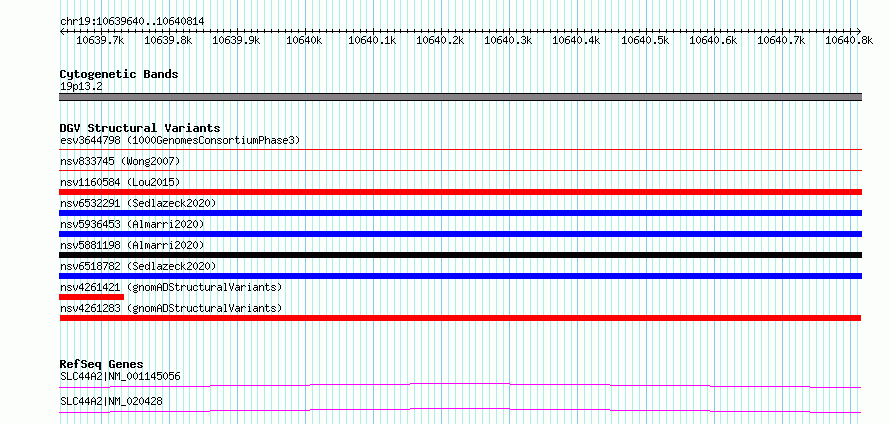
Task: Click the nsv1160584 (Lou2015) label
Action: [120, 182]
